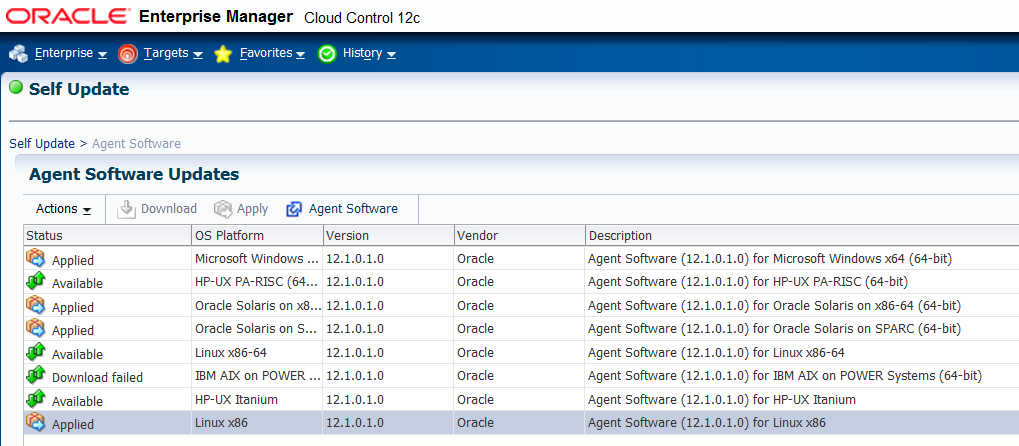The image size is (1019, 446).
Task: Open the History menu
Action: tap(369, 53)
